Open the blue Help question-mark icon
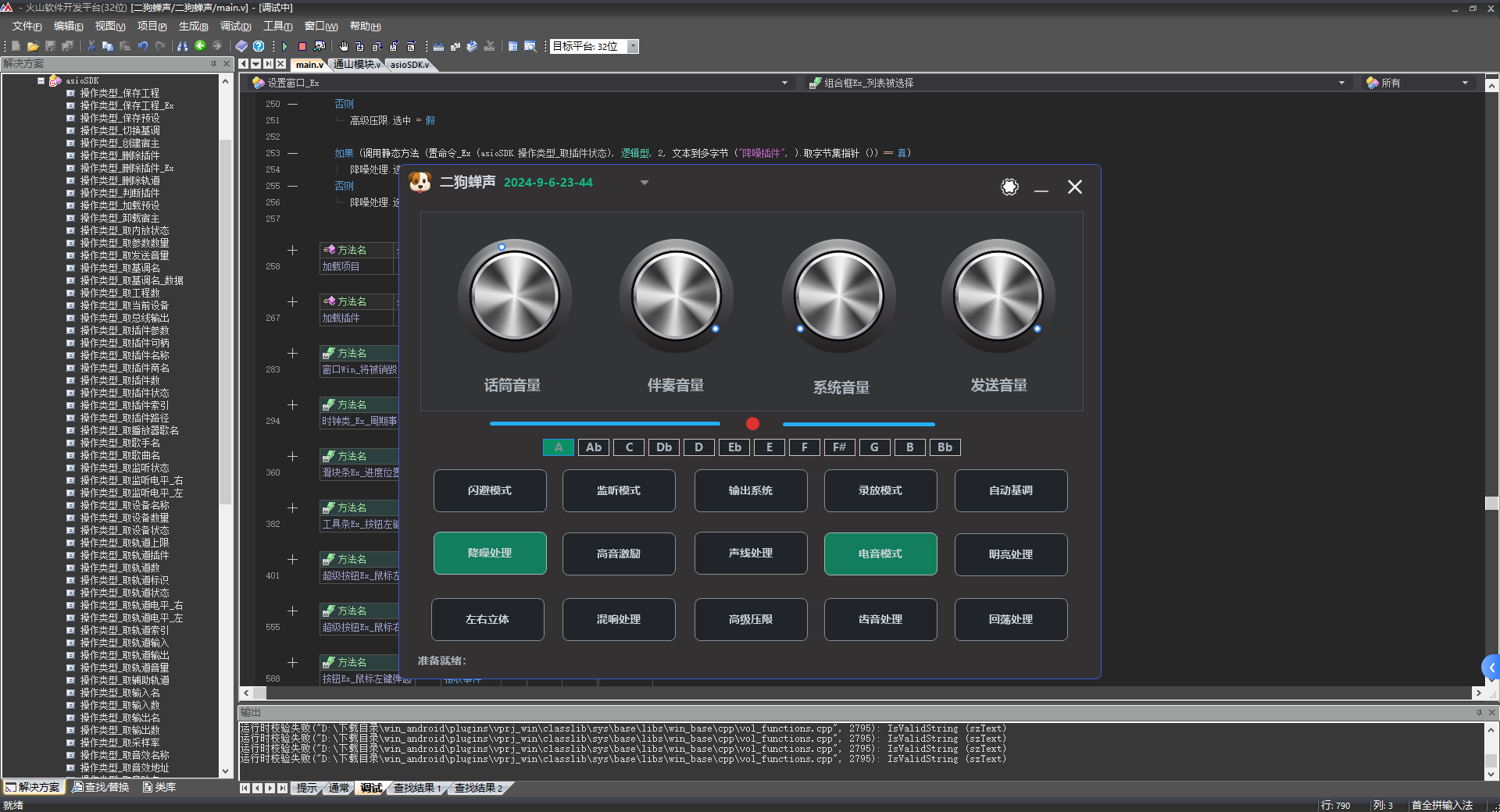The width and height of the screenshot is (1500, 812). tap(259, 46)
